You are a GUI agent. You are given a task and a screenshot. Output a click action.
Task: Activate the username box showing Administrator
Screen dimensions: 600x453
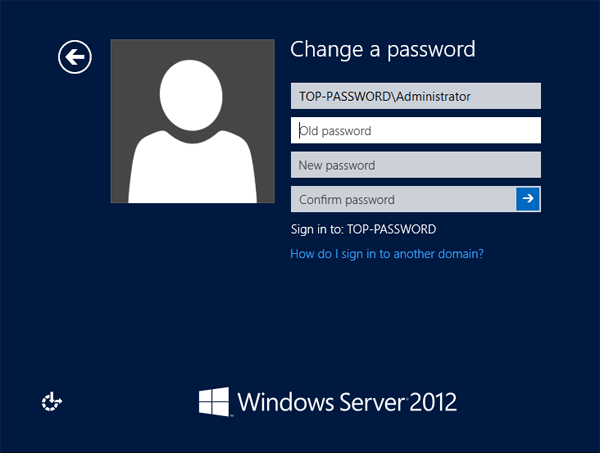415,96
